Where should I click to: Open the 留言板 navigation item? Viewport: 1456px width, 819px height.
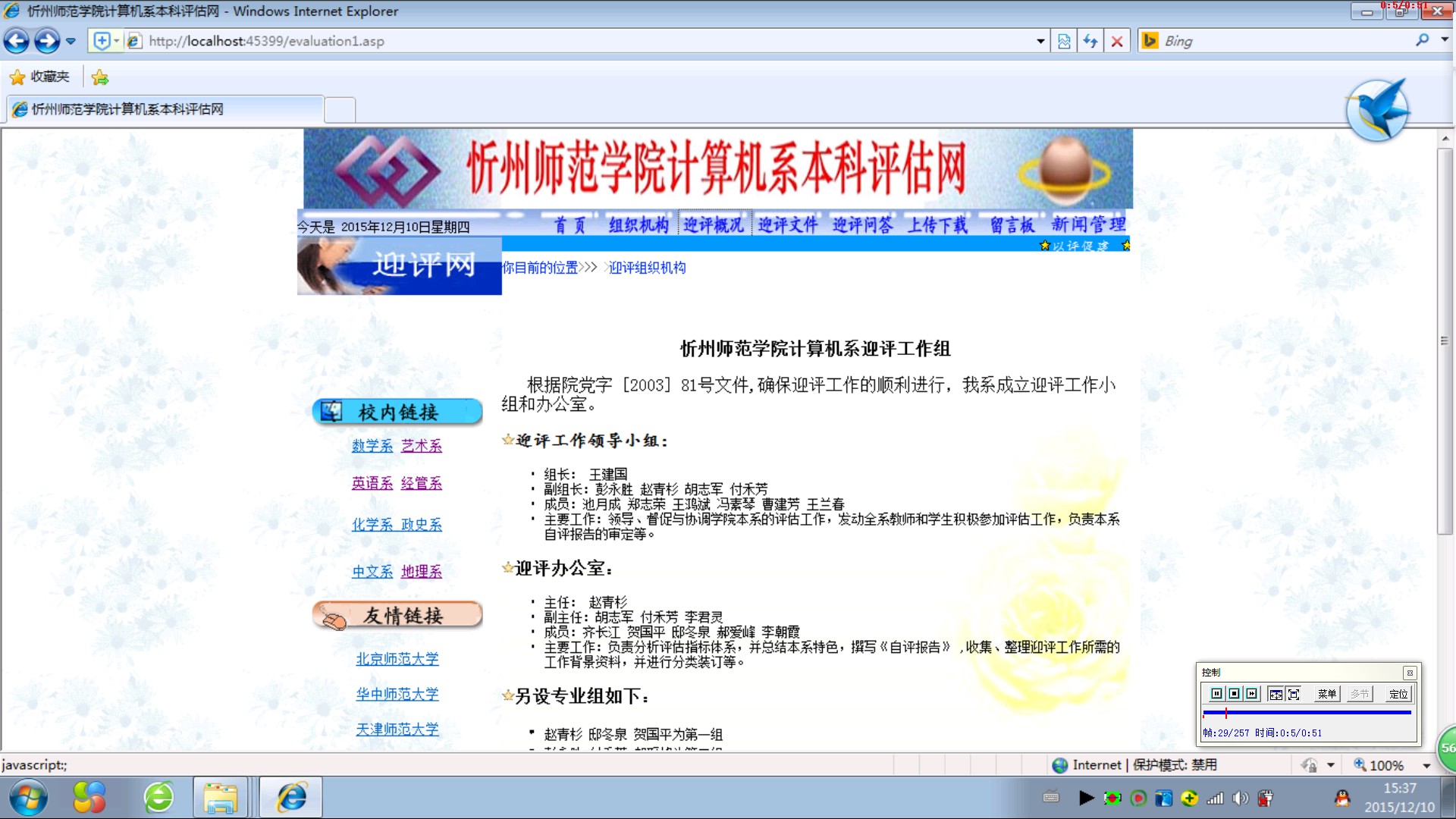(1012, 224)
